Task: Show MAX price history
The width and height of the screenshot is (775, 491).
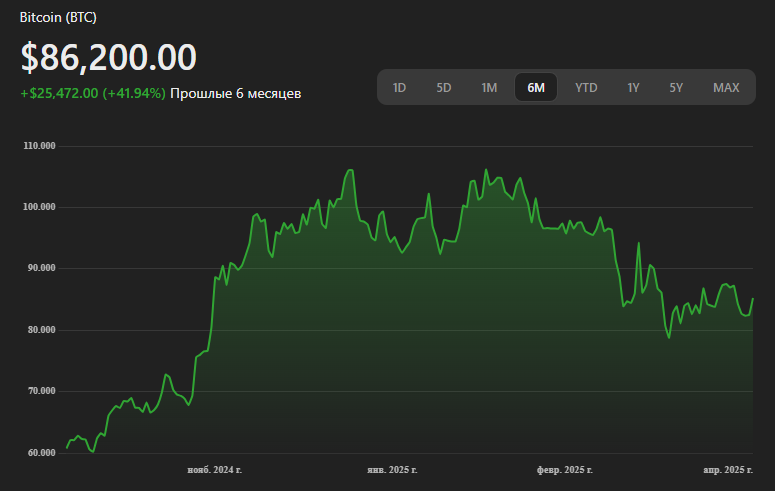Action: coord(726,88)
